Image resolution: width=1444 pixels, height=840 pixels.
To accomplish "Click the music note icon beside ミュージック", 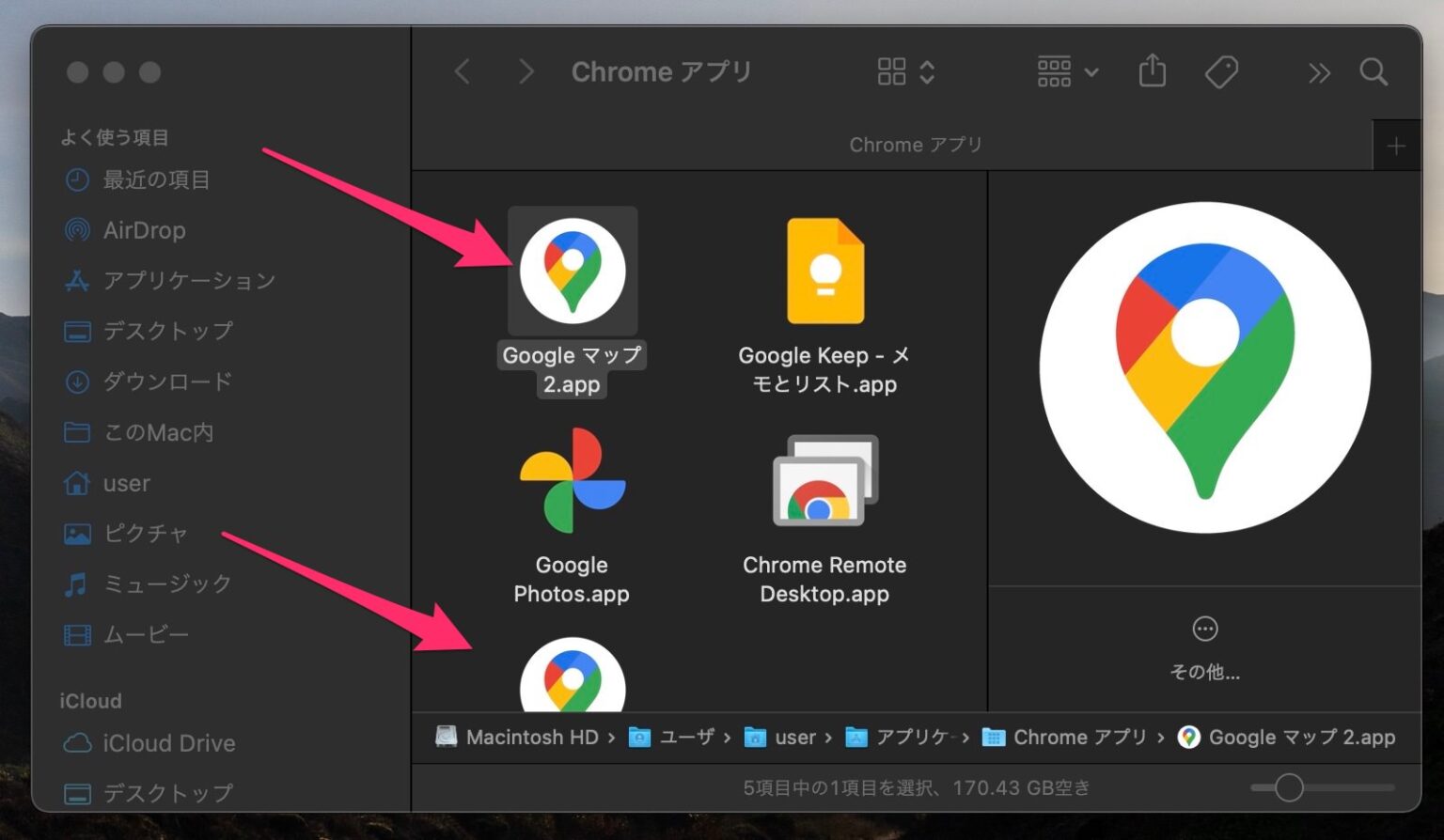I will [76, 583].
